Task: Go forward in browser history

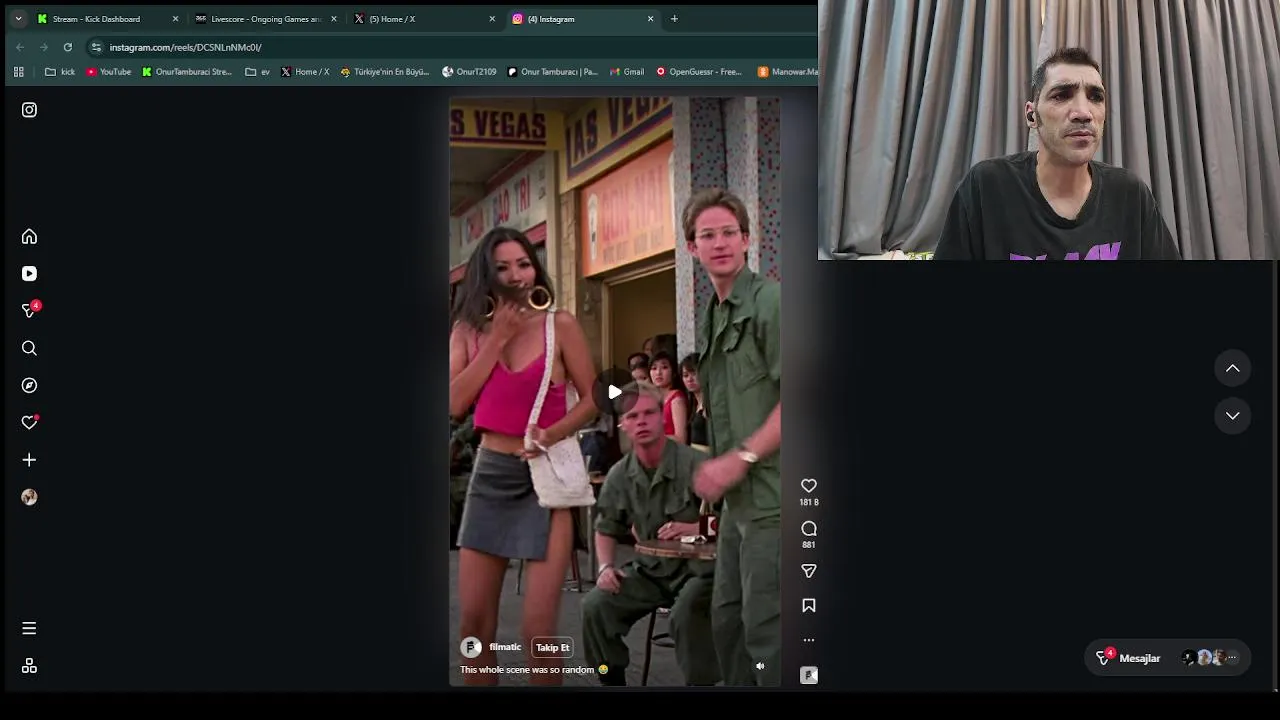Action: (44, 47)
